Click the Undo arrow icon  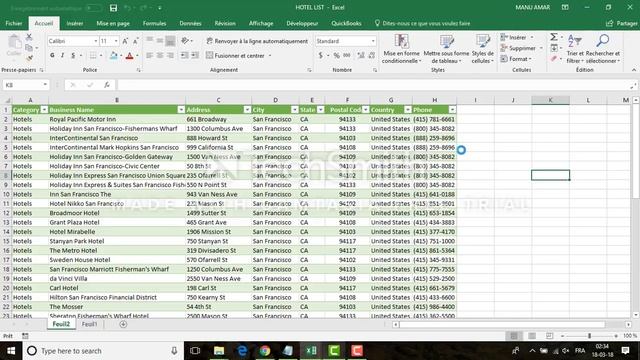(x=128, y=8)
